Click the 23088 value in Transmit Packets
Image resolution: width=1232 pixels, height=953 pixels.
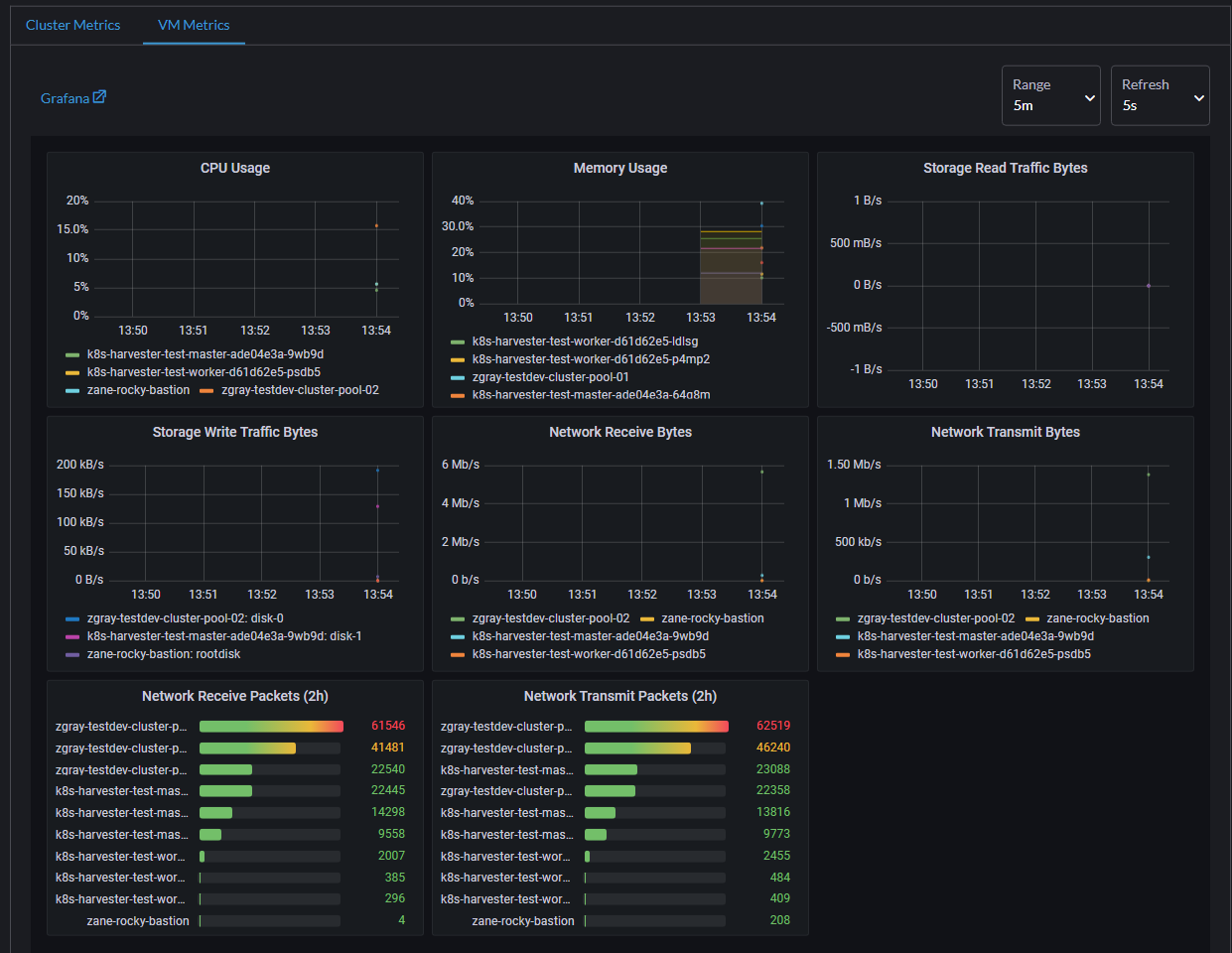pyautogui.click(x=773, y=769)
